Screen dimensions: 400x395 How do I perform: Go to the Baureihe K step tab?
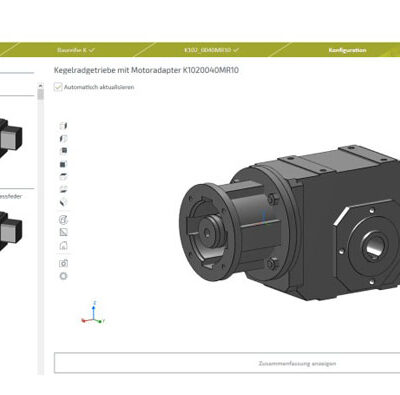pyautogui.click(x=76, y=50)
